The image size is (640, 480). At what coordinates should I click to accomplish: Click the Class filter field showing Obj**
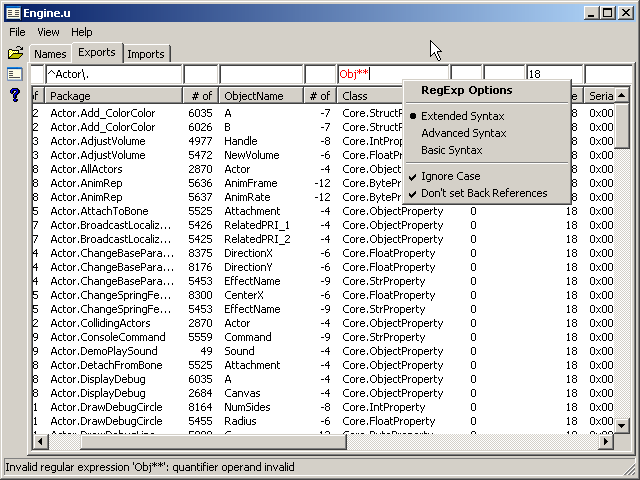click(x=370, y=74)
